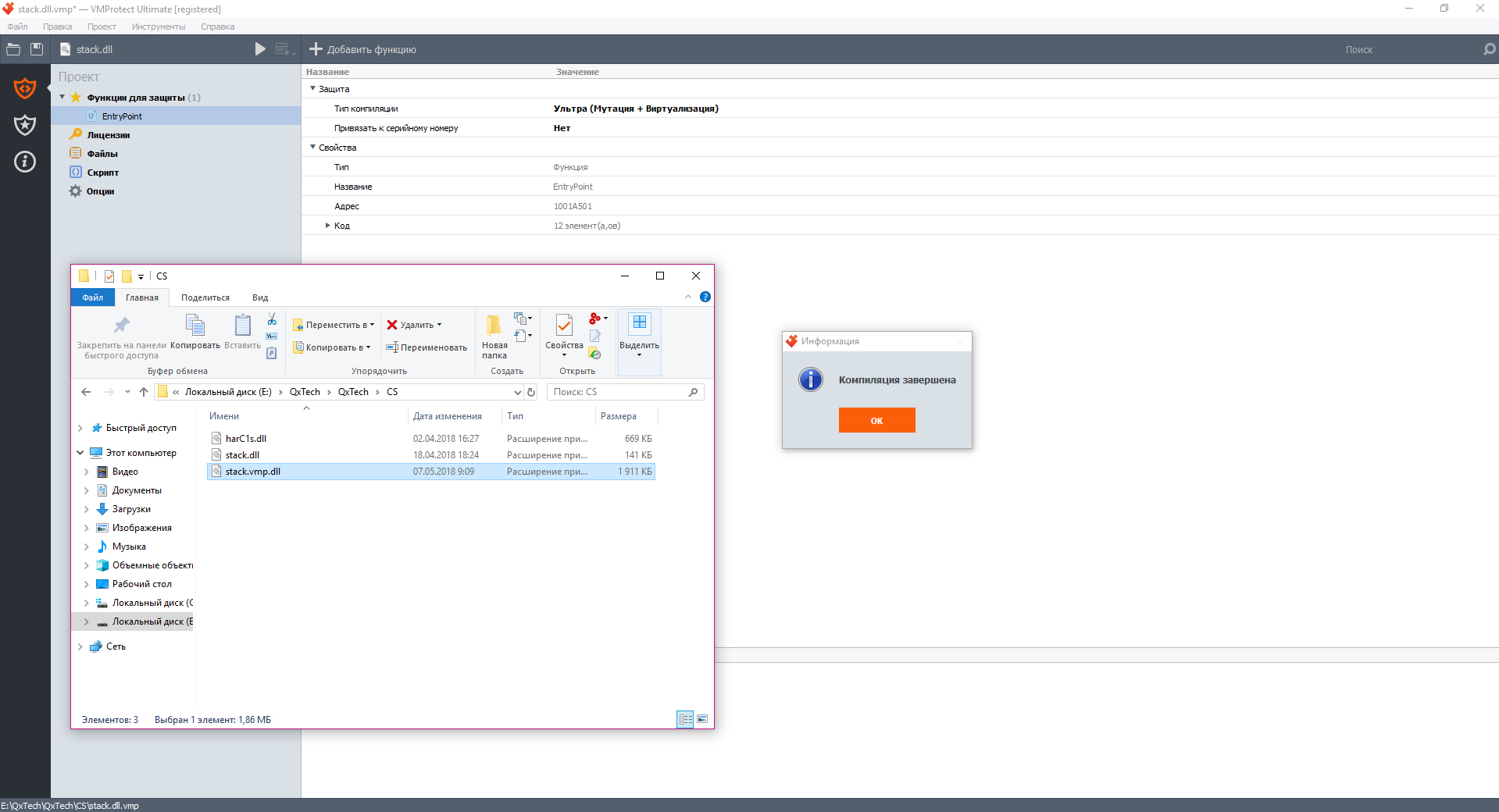Viewport: 1499px width, 812px height.
Task: Go back in Explorer navigation
Action: (86, 392)
